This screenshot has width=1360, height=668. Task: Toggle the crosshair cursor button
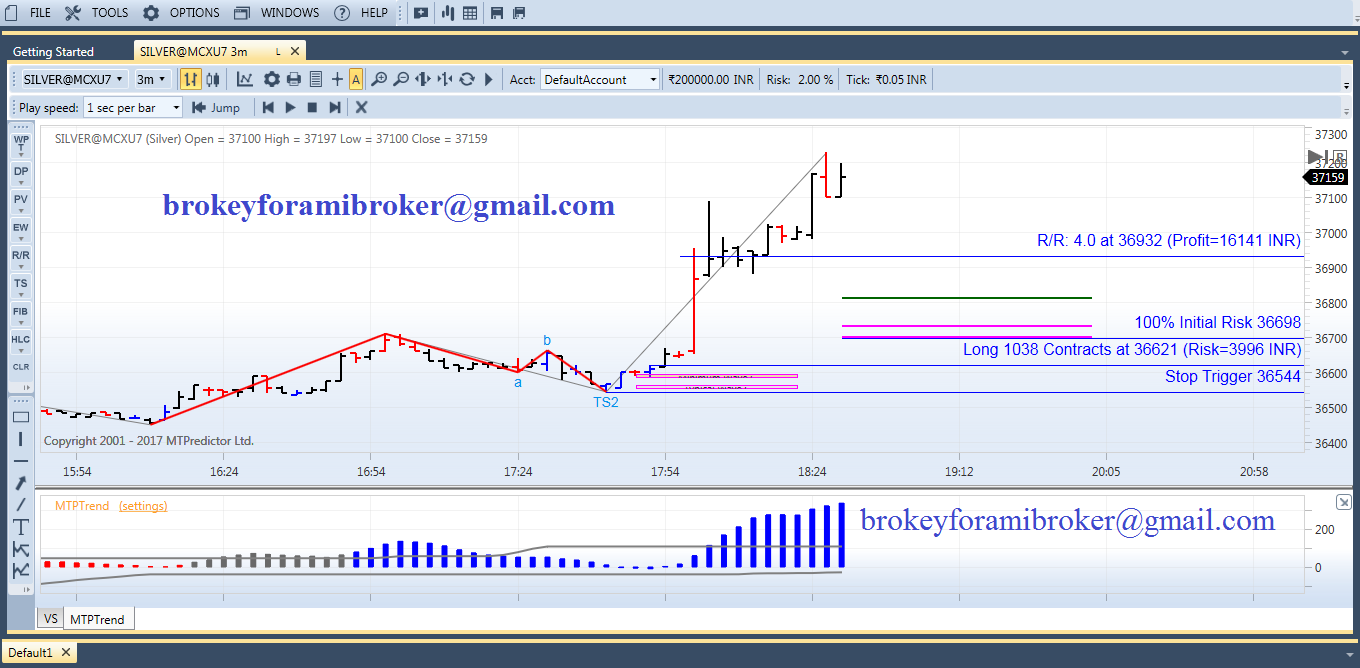(x=337, y=79)
